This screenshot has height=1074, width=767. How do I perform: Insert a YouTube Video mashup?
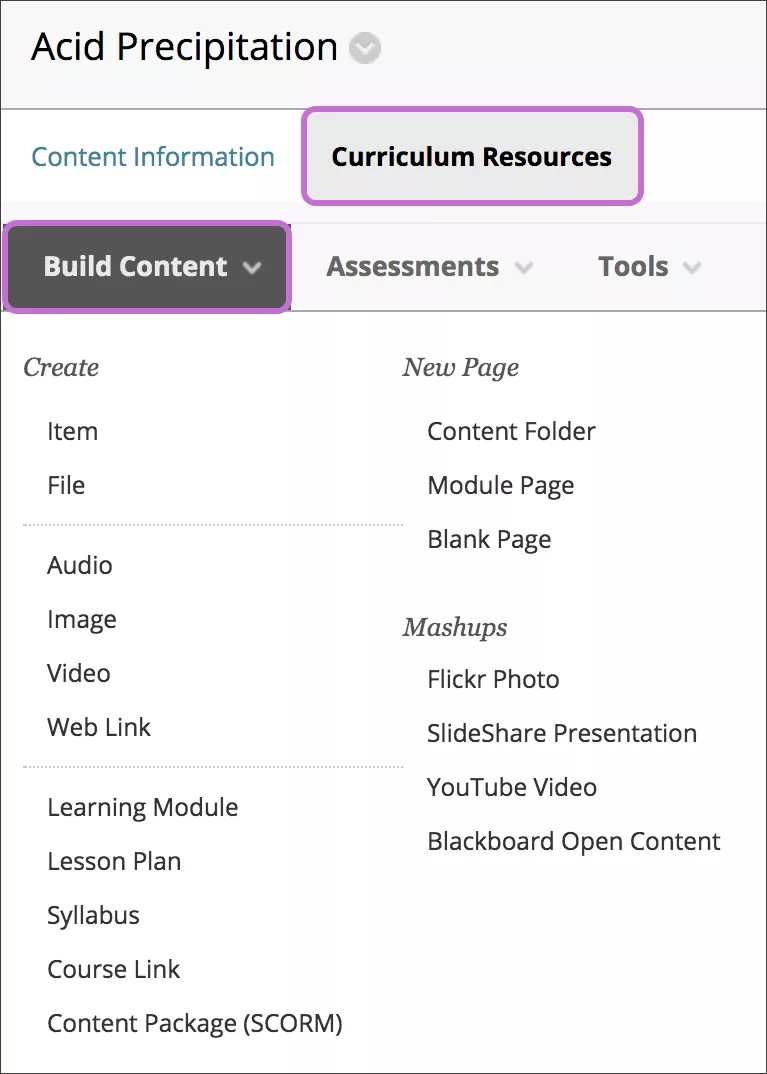[511, 787]
